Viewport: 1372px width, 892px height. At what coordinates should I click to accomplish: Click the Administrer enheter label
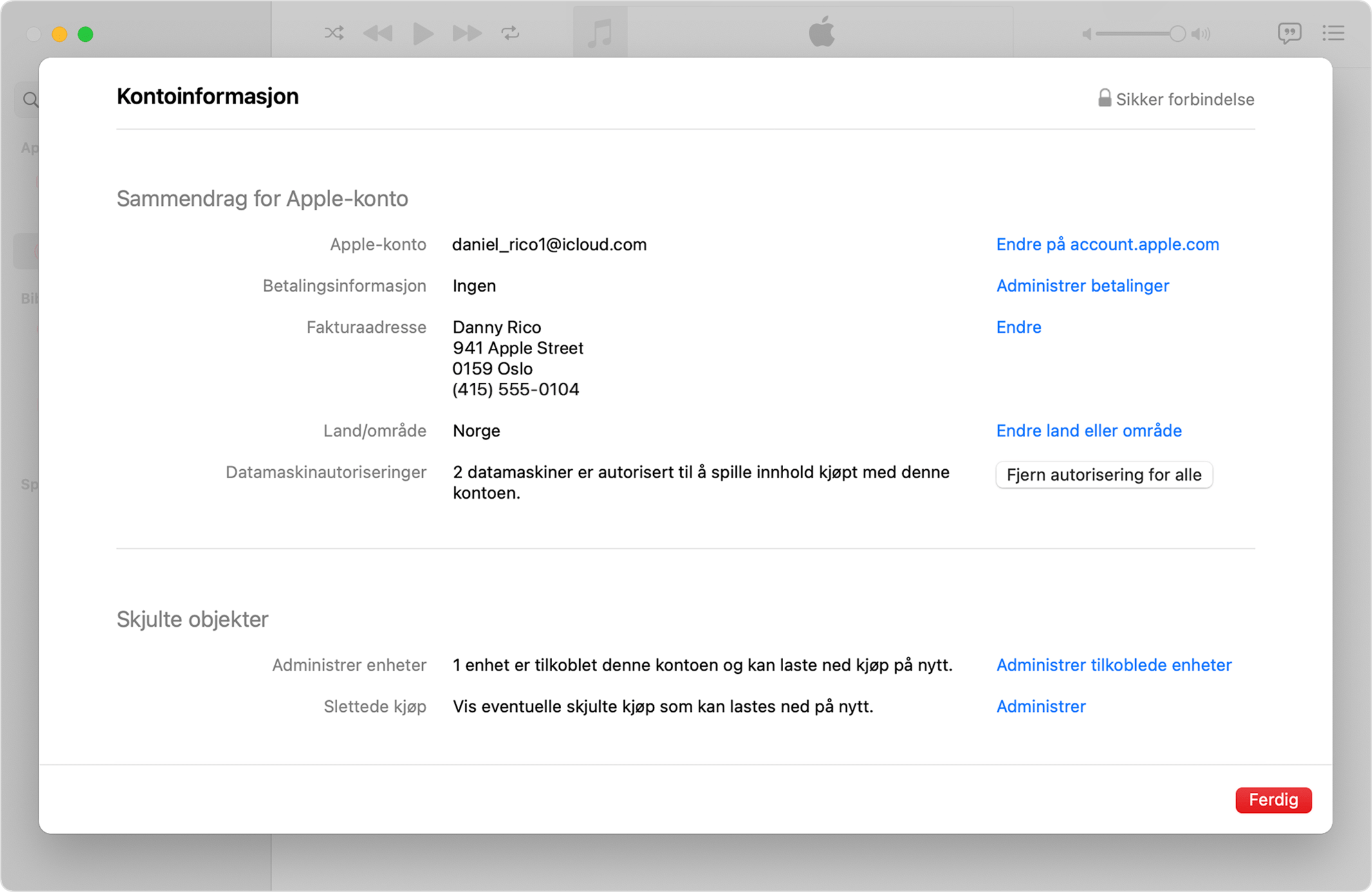click(x=349, y=665)
